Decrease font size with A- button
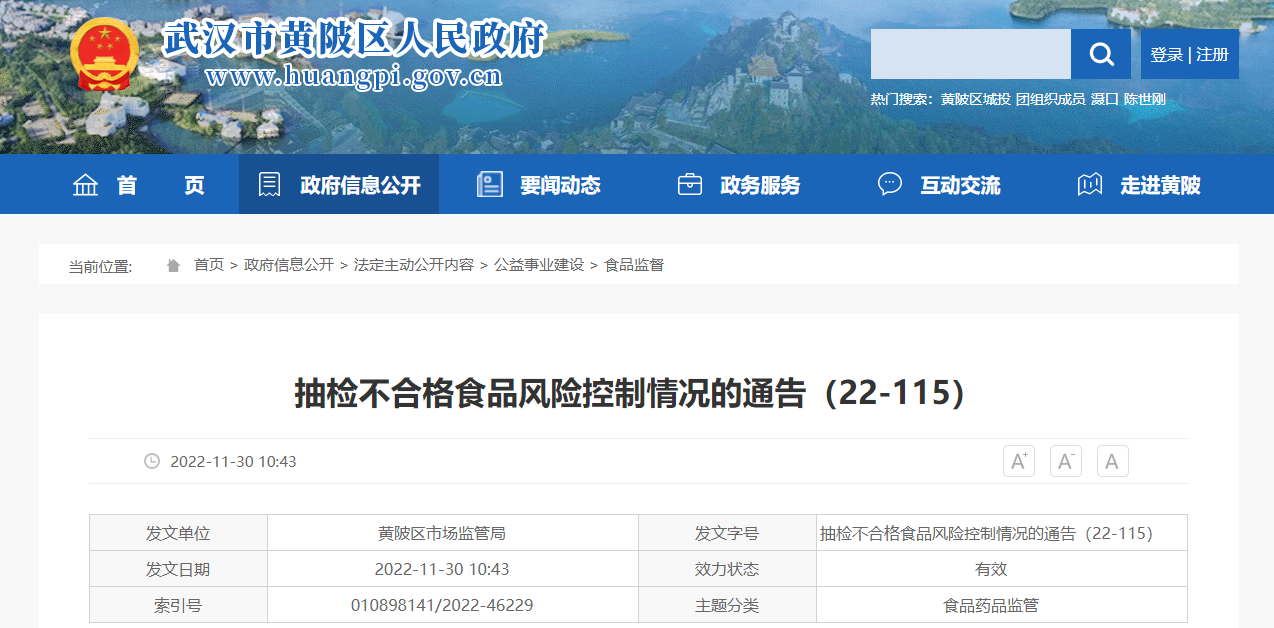The width and height of the screenshot is (1274, 628). coord(1066,461)
